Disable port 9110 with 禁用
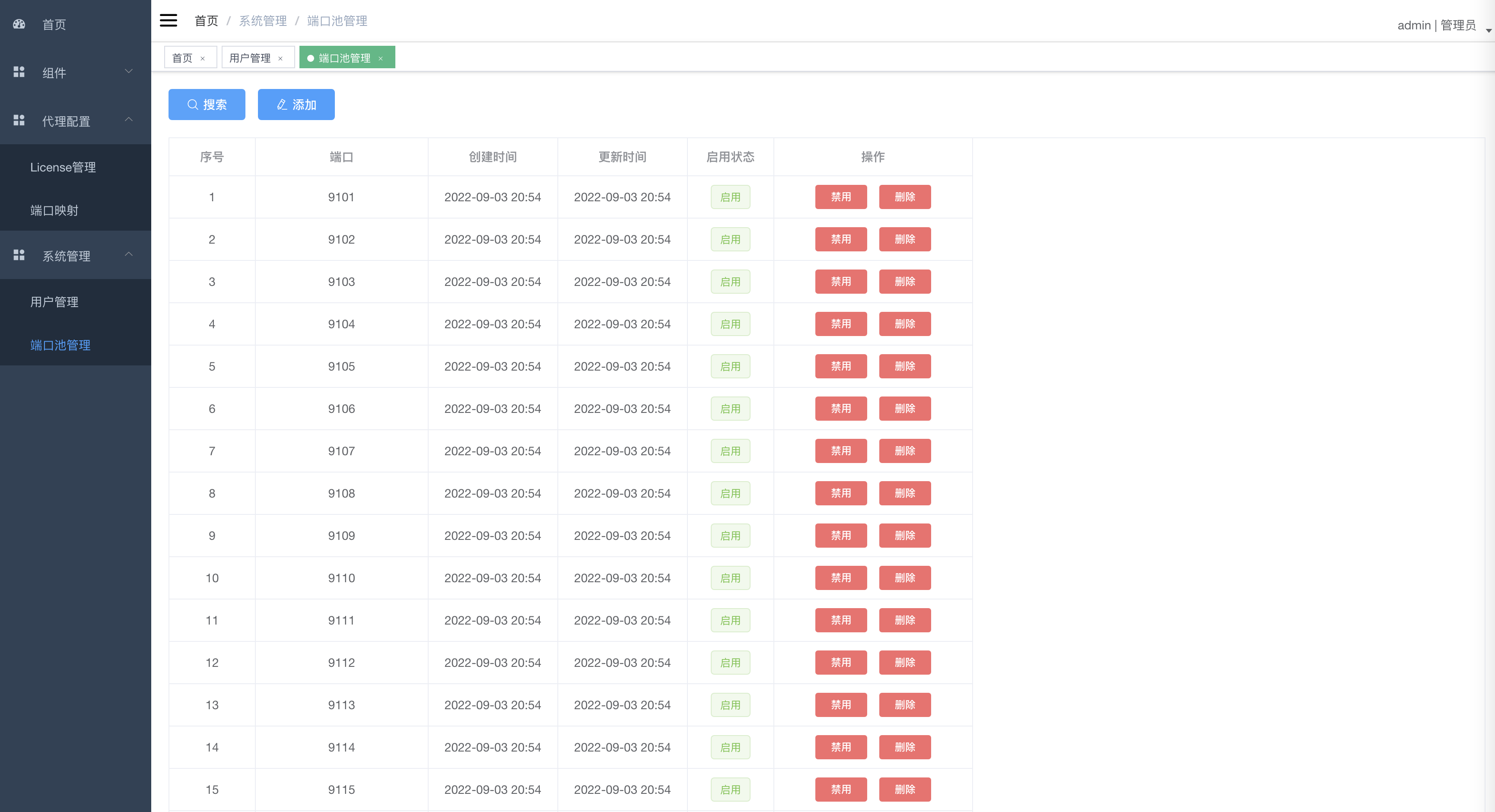 pyautogui.click(x=841, y=577)
